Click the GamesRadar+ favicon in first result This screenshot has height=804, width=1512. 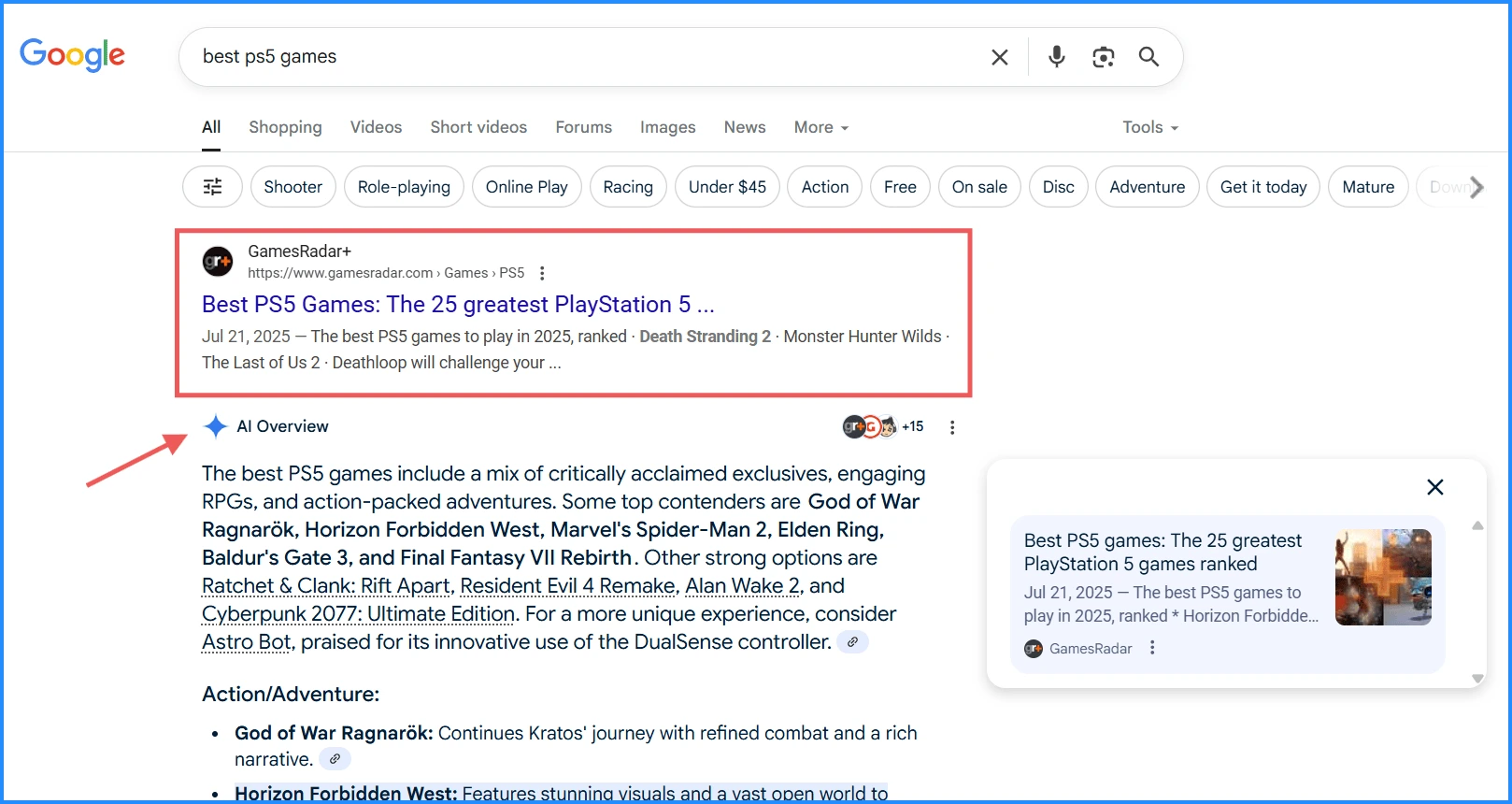218,262
